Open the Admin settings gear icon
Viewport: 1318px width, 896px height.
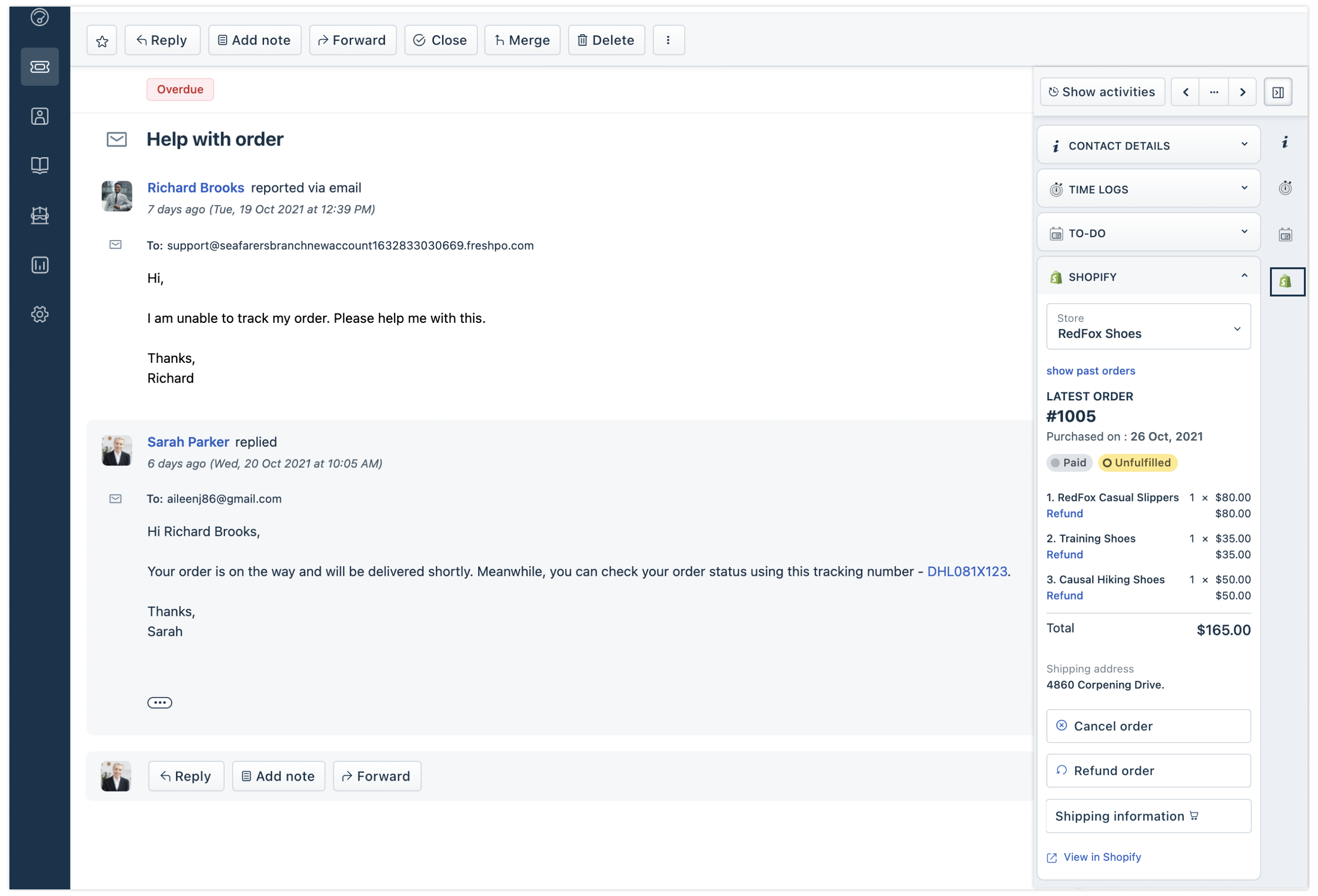tap(40, 314)
